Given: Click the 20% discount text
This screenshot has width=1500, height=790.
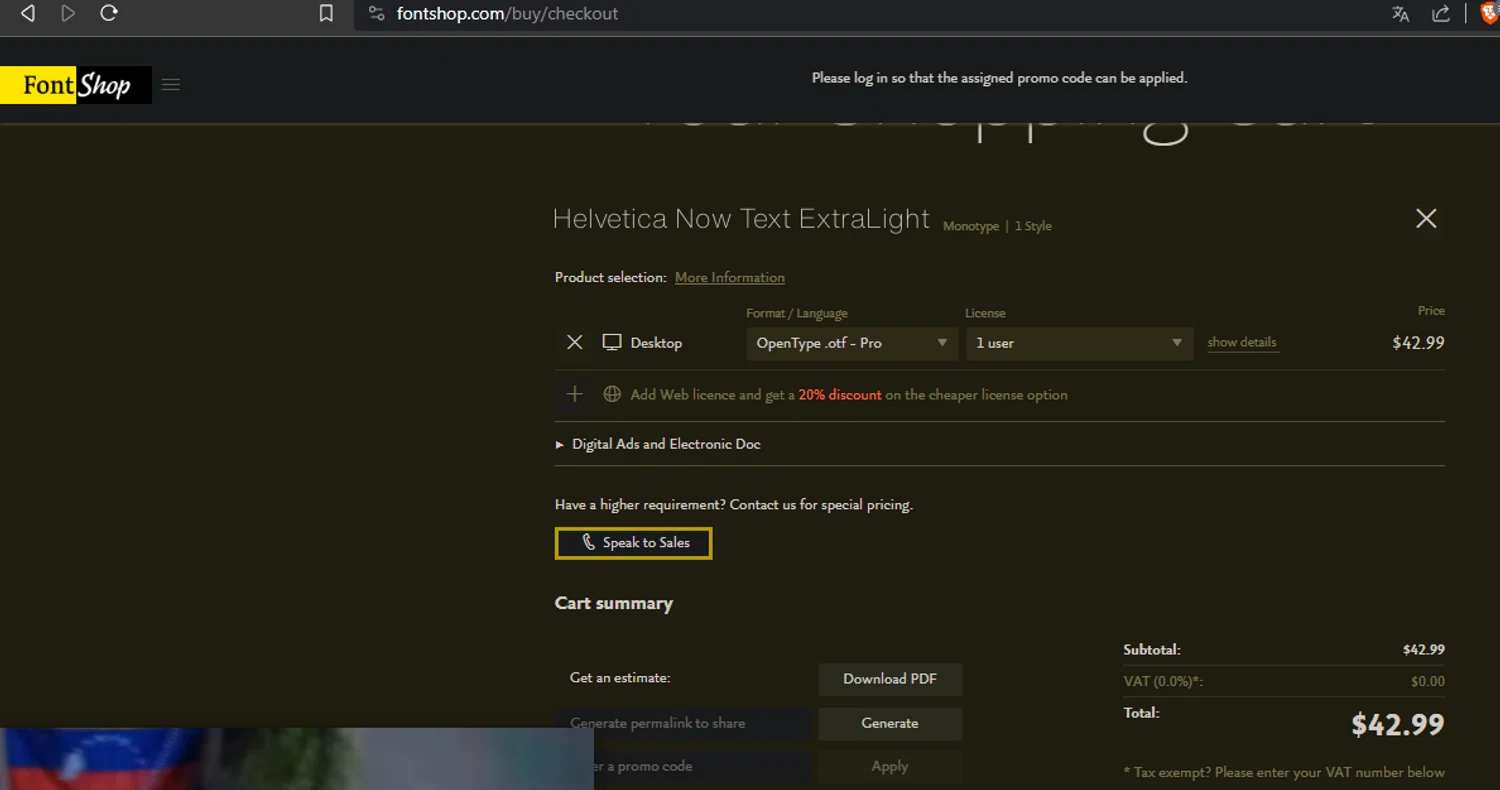Looking at the screenshot, I should click(x=840, y=395).
